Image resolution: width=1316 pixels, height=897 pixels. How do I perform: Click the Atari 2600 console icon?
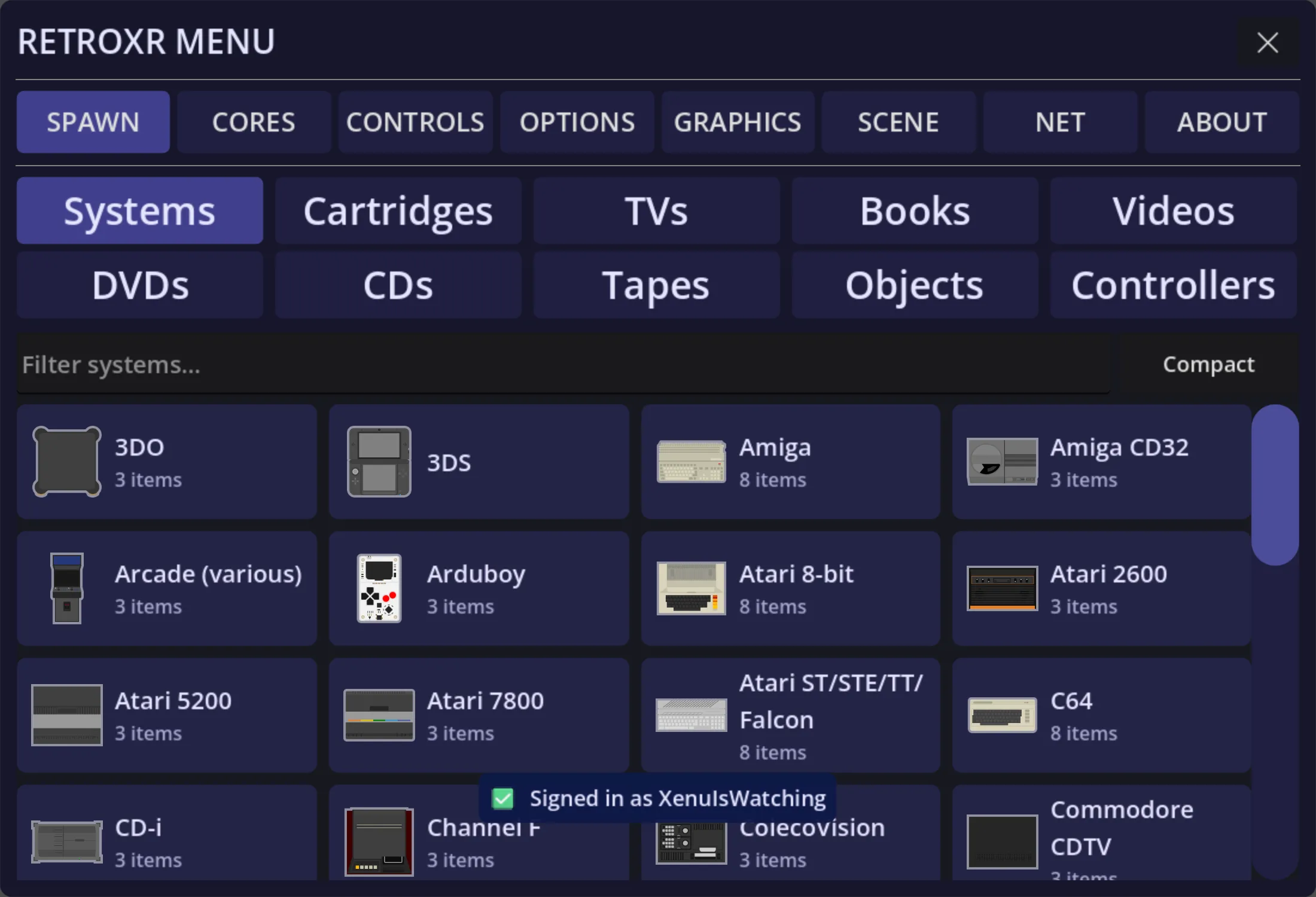(x=1002, y=588)
